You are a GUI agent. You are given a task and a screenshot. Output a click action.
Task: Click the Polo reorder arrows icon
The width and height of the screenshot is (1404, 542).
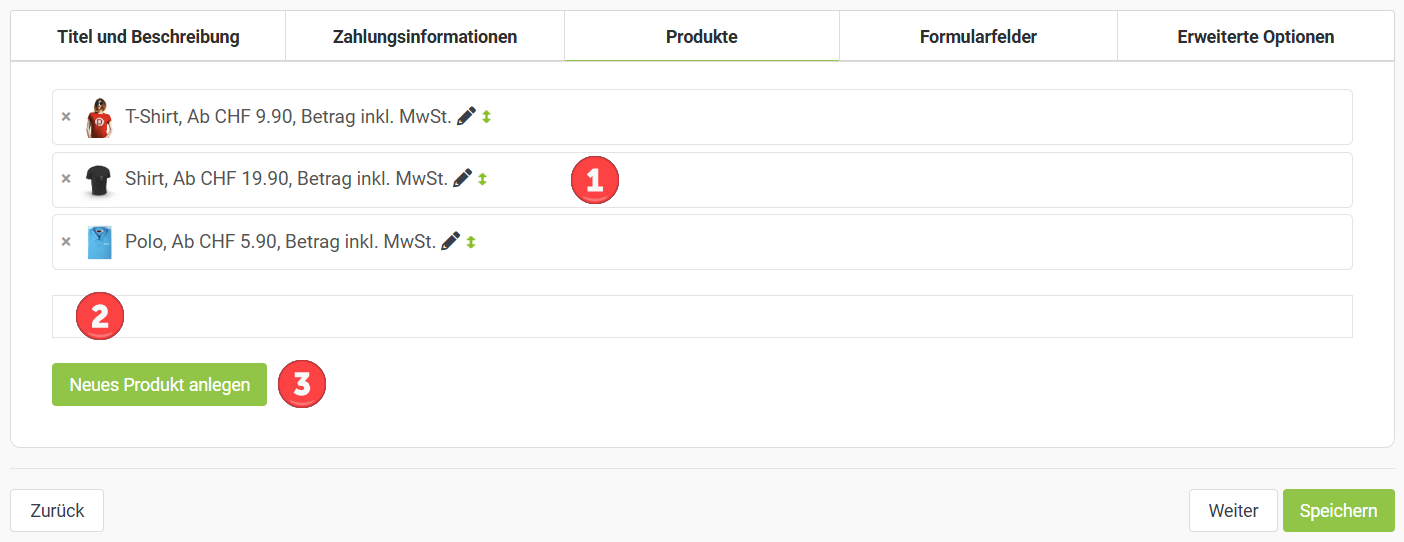tap(471, 241)
